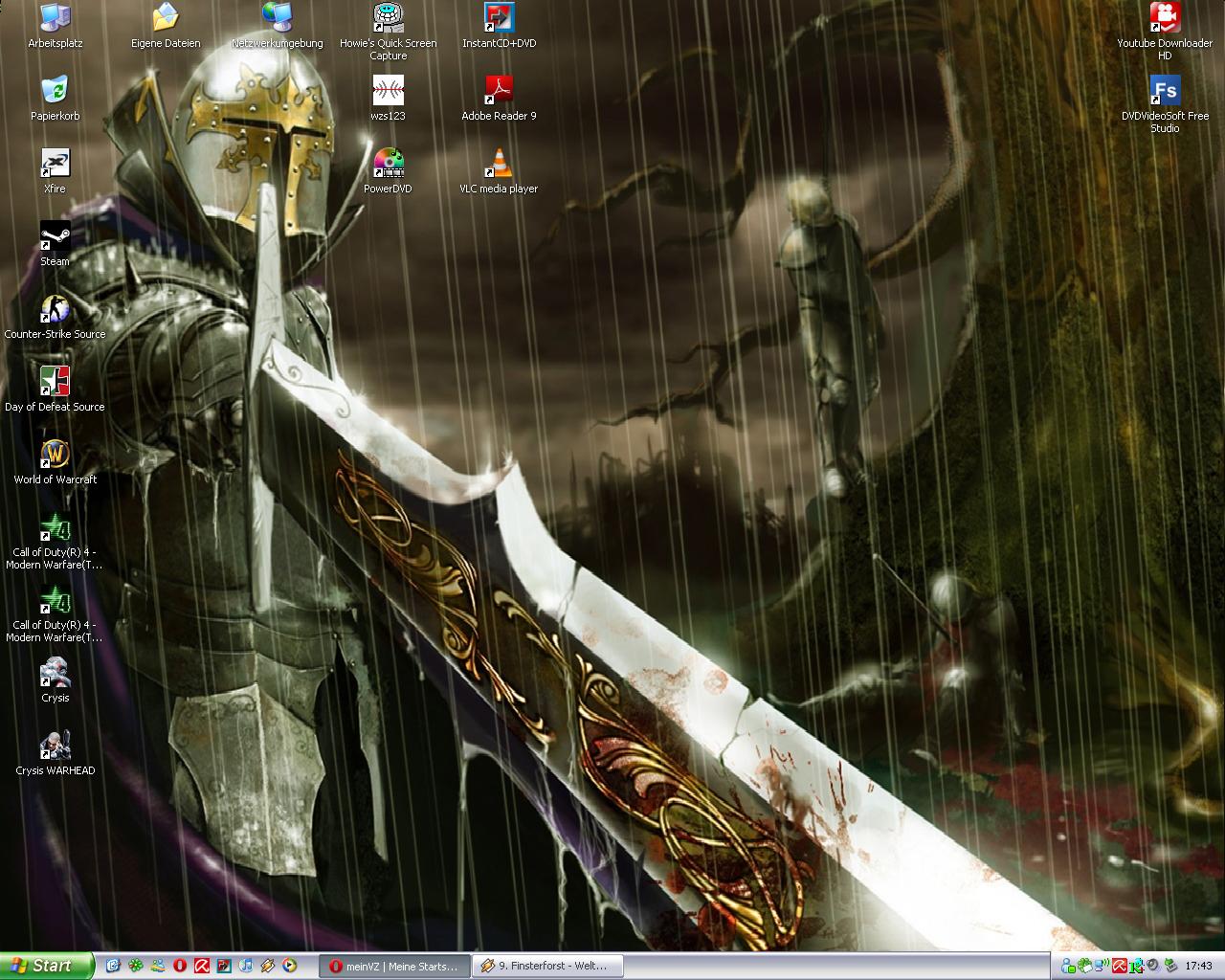1225x980 pixels.
Task: Launch Windows Messenger from the quick launch bar
Action: (x=158, y=966)
